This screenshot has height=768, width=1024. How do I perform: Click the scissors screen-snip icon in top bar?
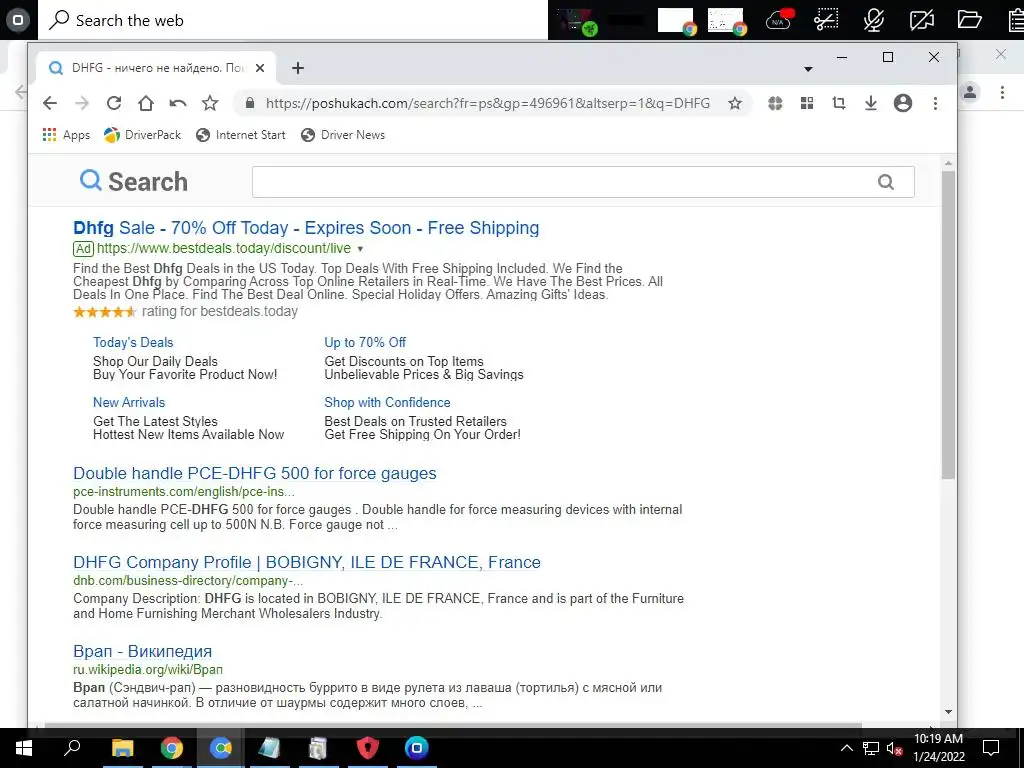(x=825, y=20)
